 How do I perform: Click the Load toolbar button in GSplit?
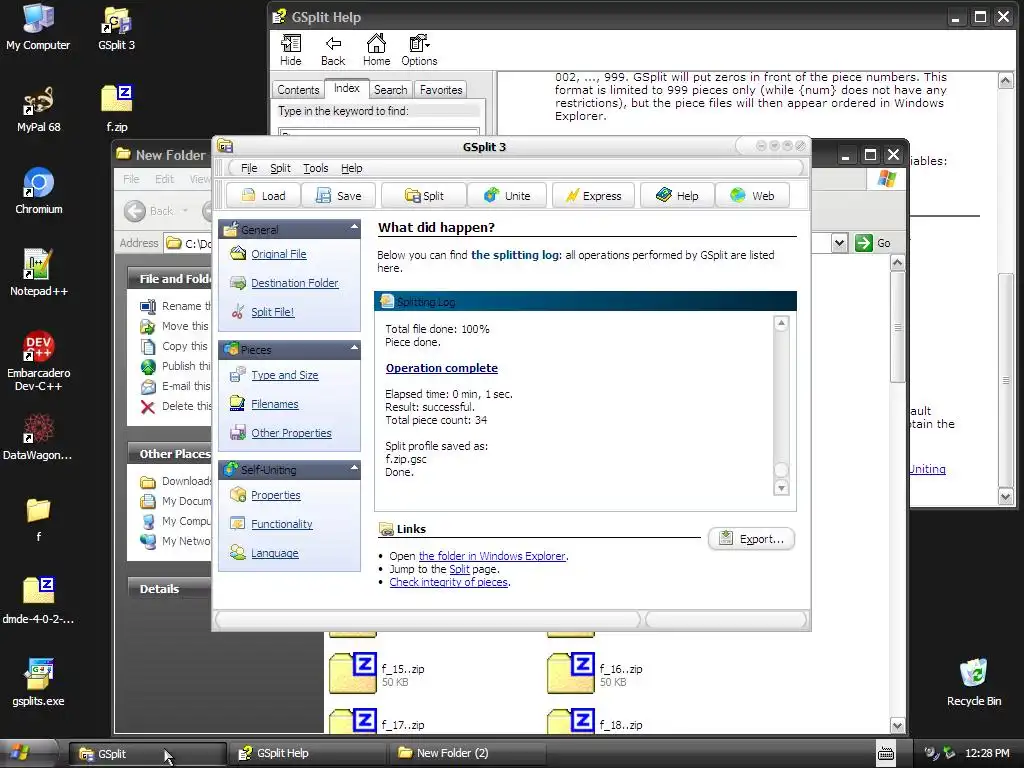(x=263, y=196)
